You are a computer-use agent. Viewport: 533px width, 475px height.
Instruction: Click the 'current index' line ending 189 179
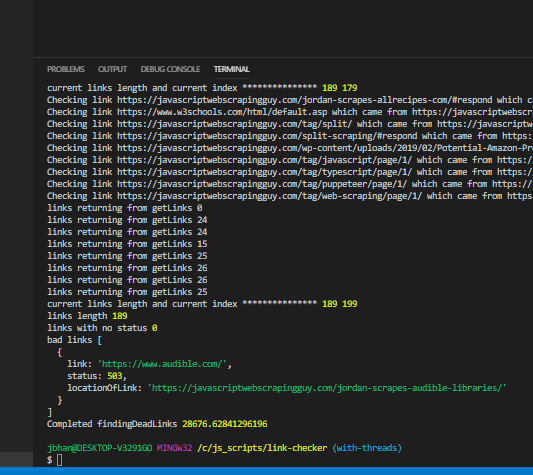click(x=202, y=88)
